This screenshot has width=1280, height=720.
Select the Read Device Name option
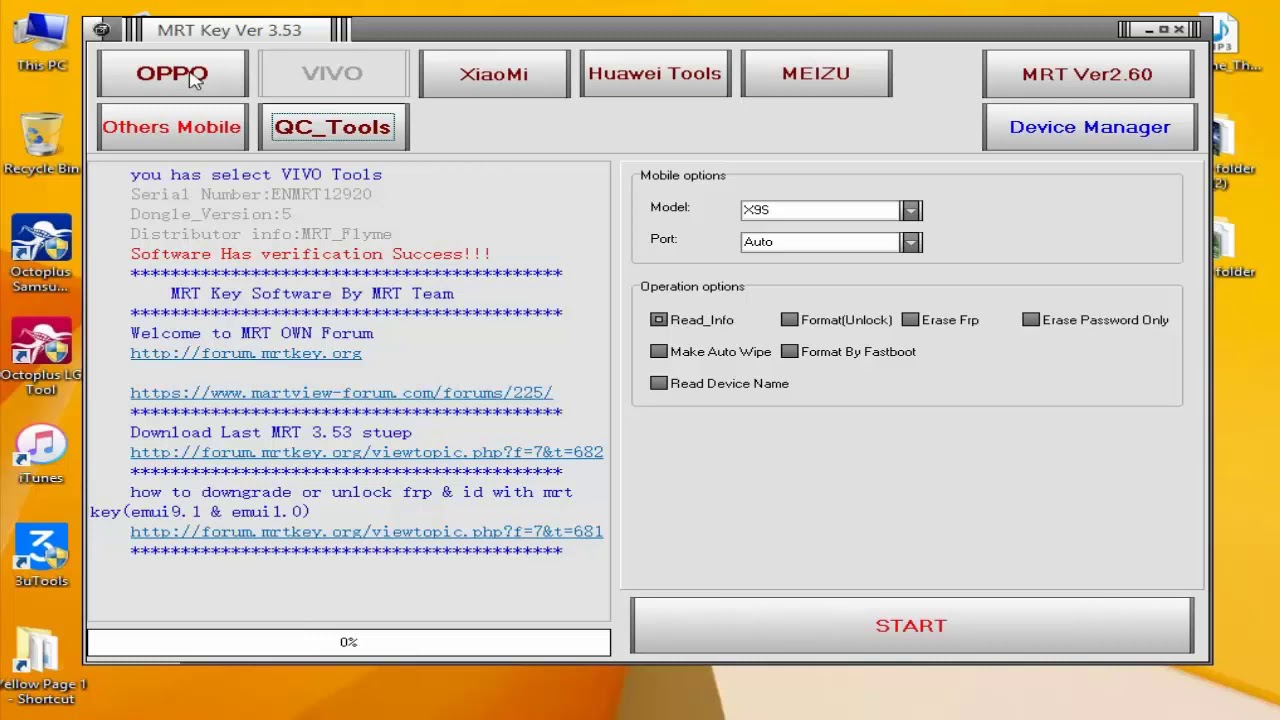720,384
